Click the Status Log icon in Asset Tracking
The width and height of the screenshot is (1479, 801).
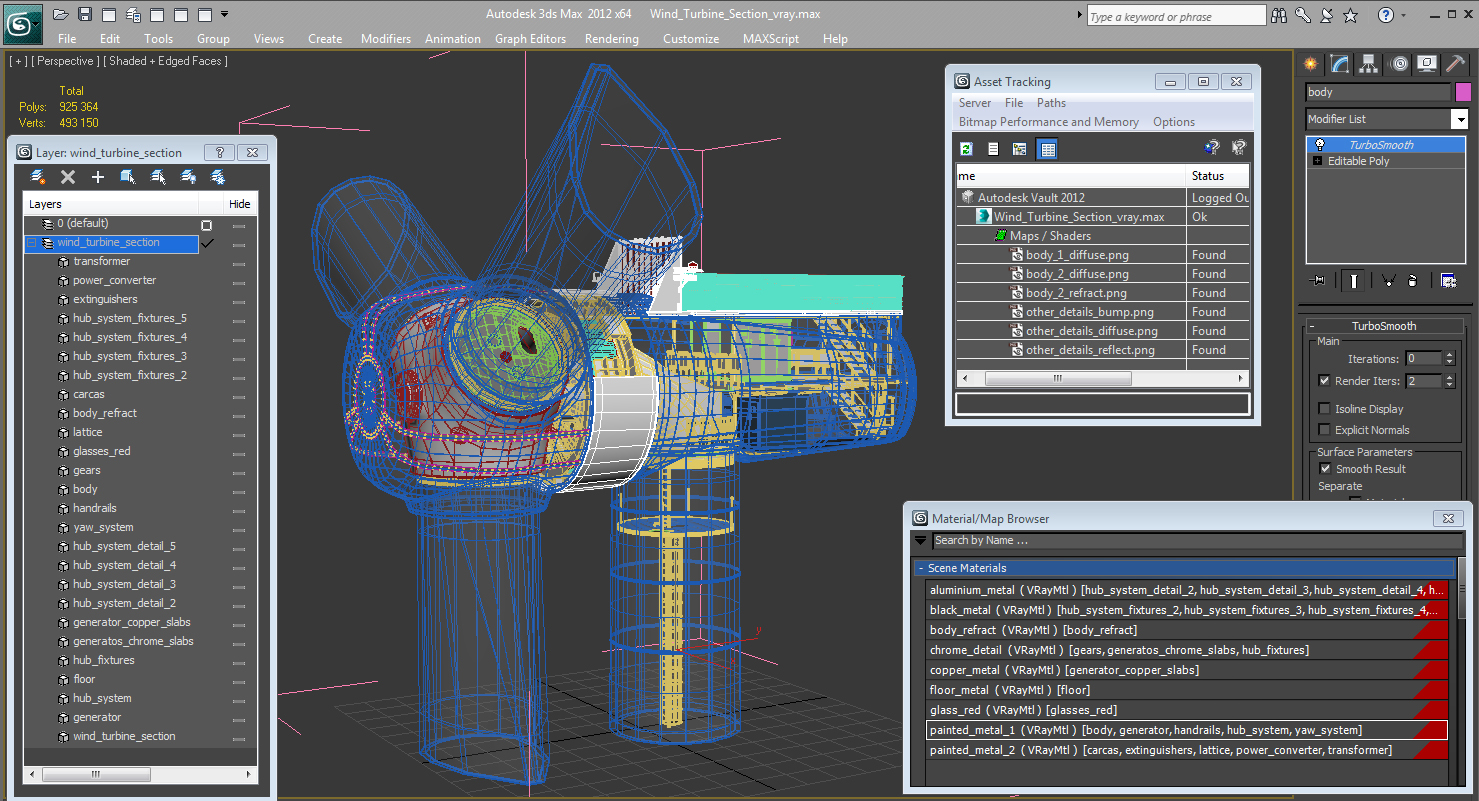coord(993,149)
